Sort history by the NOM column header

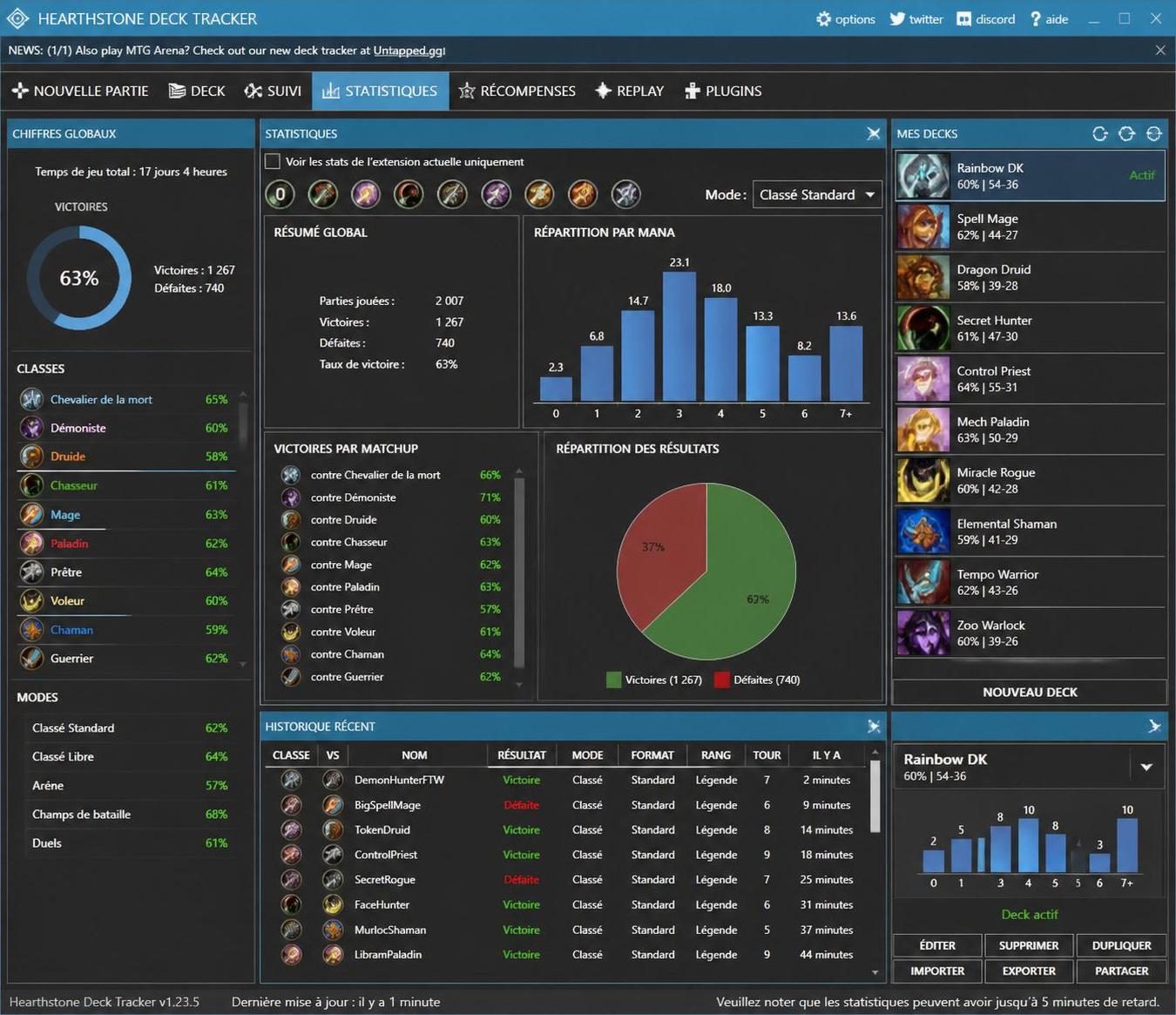point(415,755)
